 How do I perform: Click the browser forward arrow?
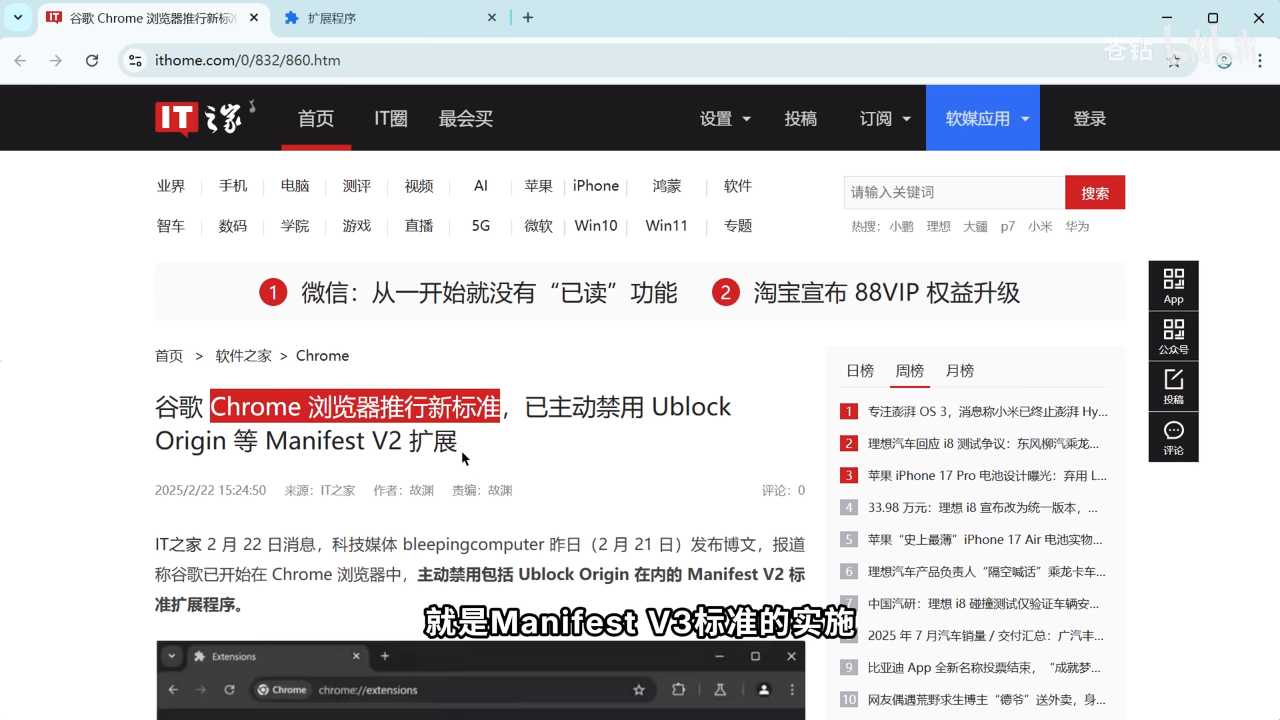tap(56, 60)
